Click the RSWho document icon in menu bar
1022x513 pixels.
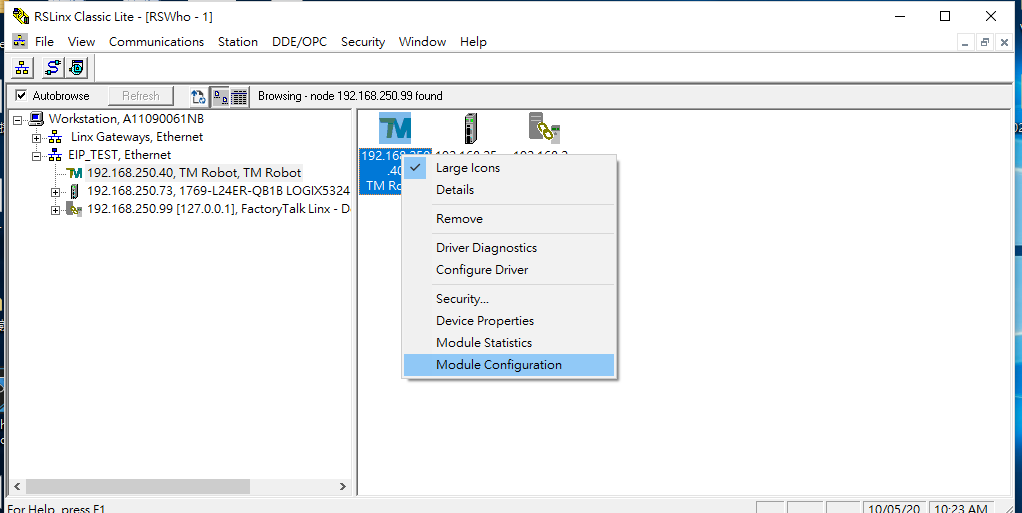point(20,41)
